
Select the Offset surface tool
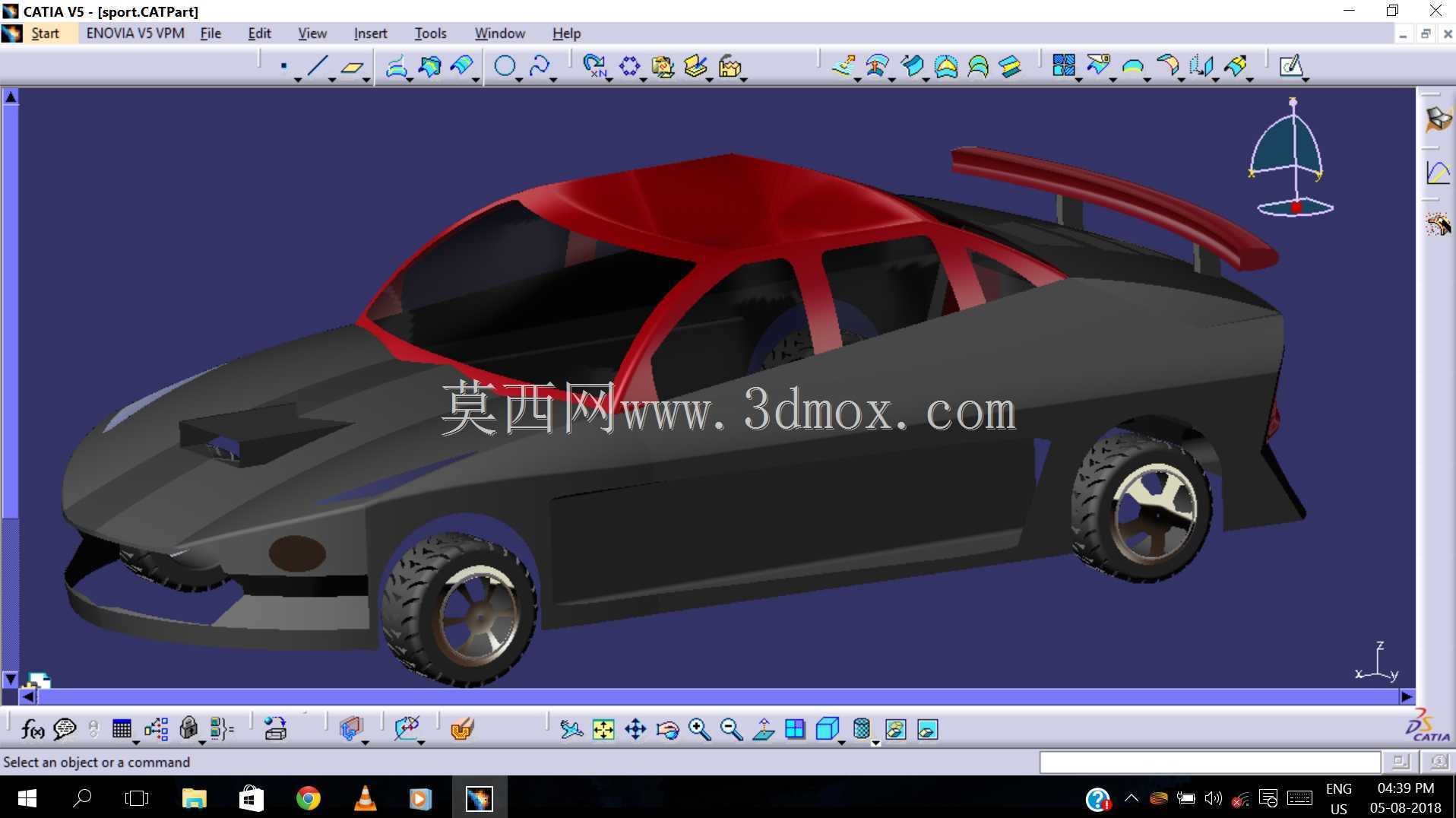(x=878, y=66)
